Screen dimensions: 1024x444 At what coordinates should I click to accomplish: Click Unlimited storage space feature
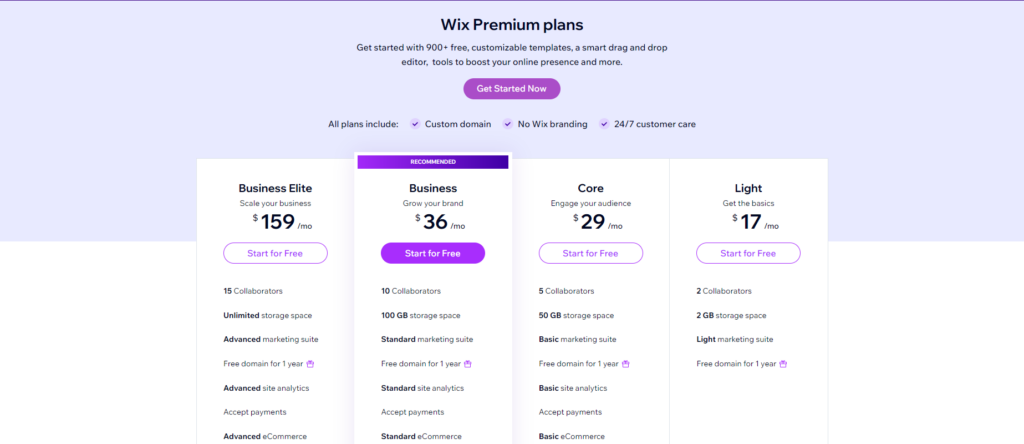coord(268,315)
